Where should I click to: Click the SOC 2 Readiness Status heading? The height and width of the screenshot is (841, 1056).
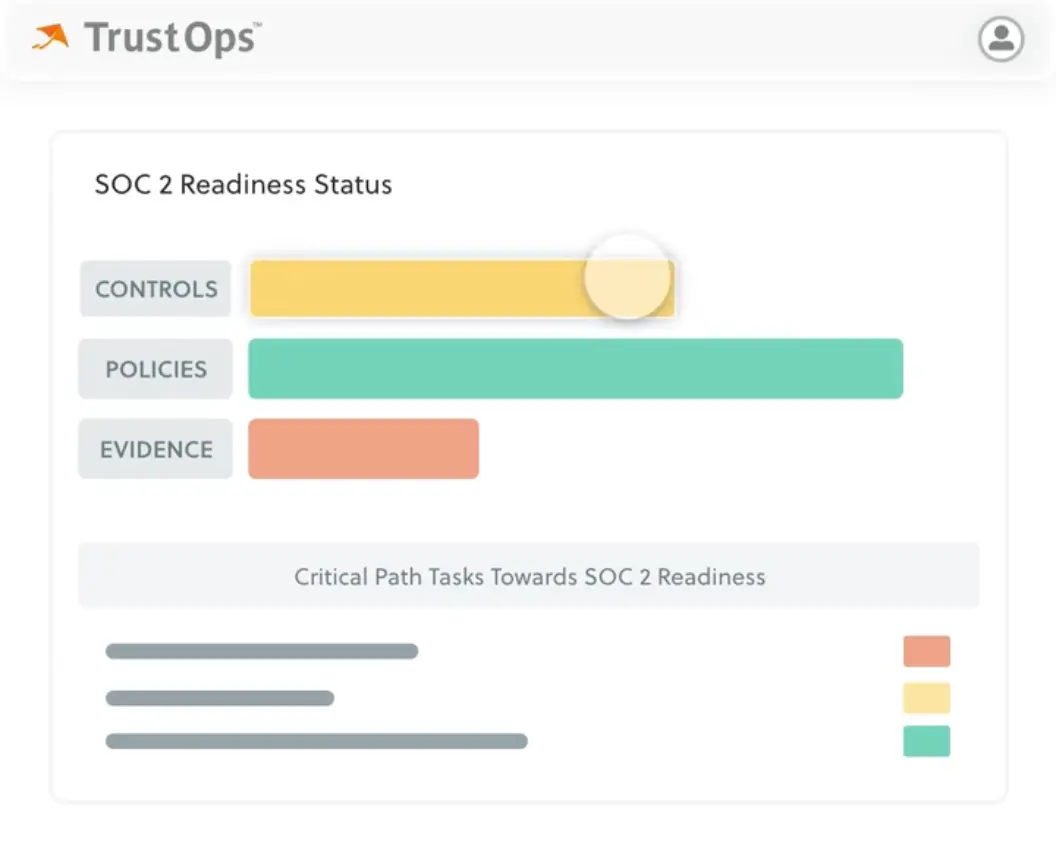tap(243, 184)
